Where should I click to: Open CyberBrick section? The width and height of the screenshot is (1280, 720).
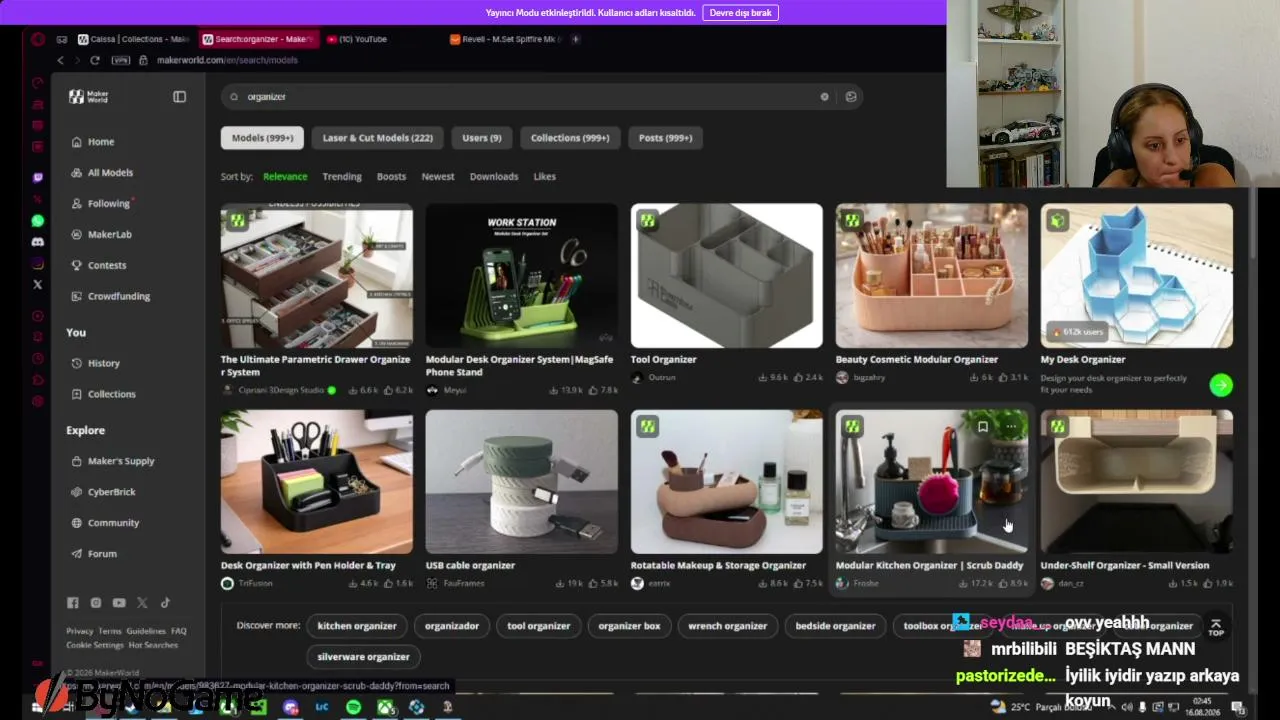(x=103, y=493)
